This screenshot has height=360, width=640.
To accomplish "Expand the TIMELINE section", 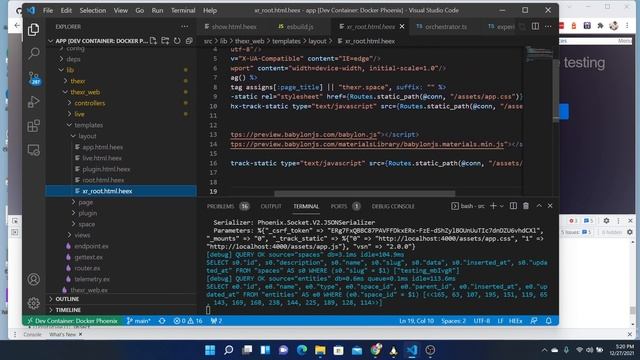I will coord(68,310).
